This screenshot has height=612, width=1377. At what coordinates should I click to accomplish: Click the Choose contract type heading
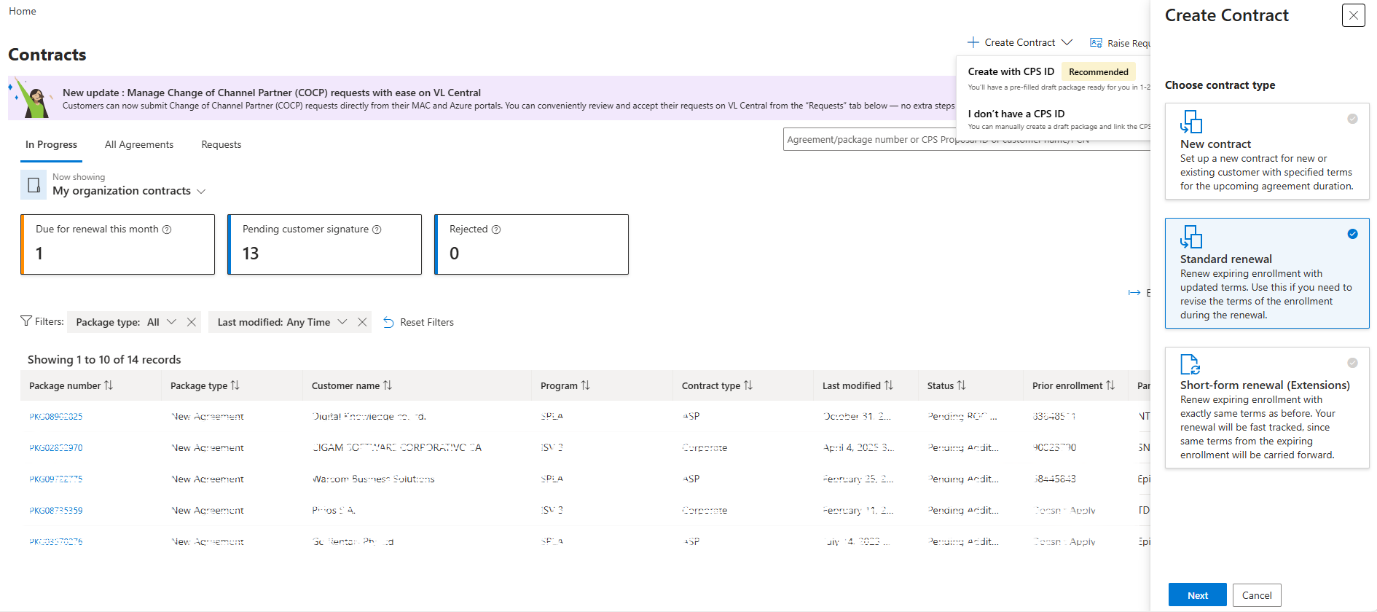[x=1220, y=85]
